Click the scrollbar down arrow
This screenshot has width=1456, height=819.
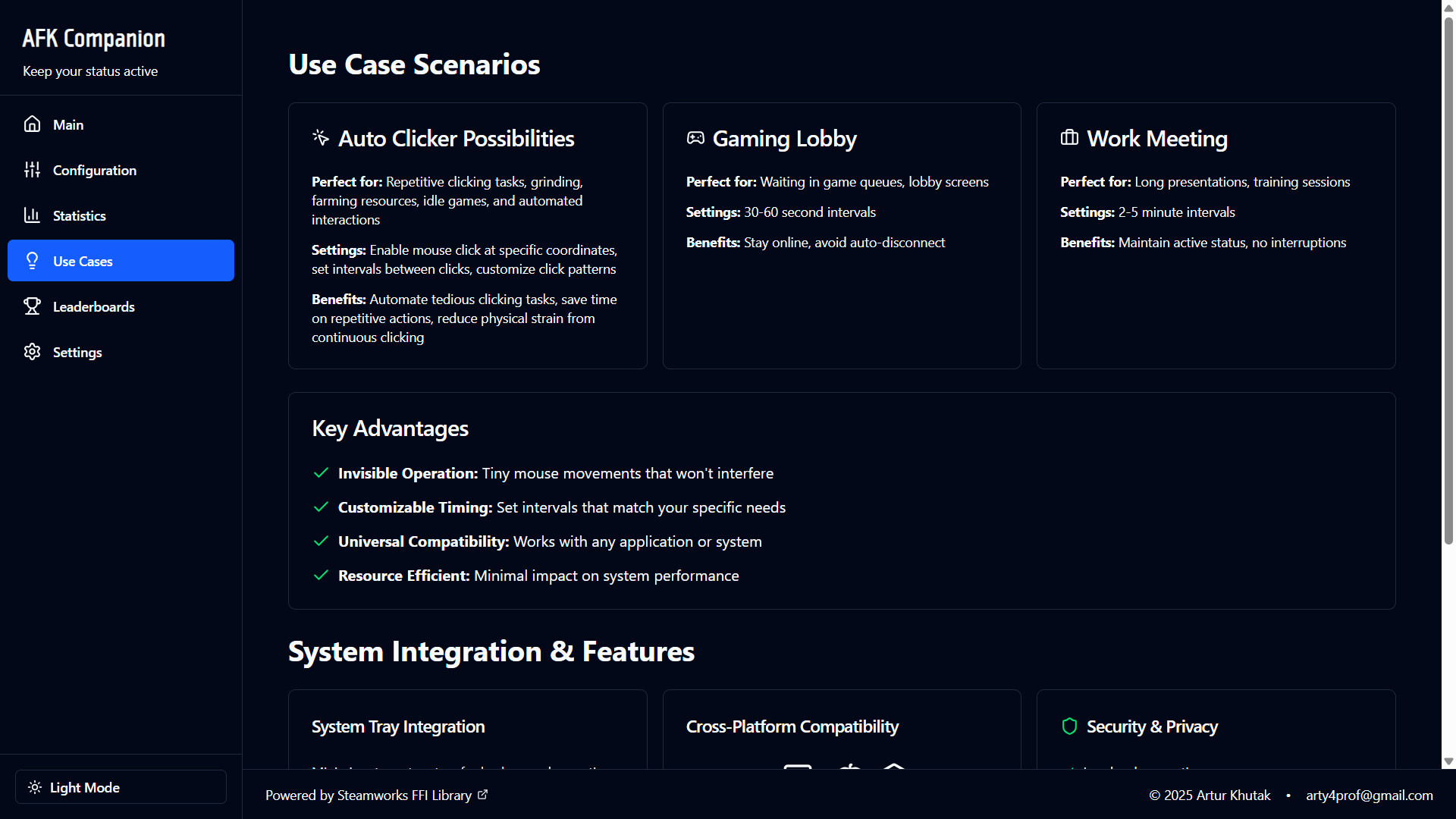tap(1448, 761)
